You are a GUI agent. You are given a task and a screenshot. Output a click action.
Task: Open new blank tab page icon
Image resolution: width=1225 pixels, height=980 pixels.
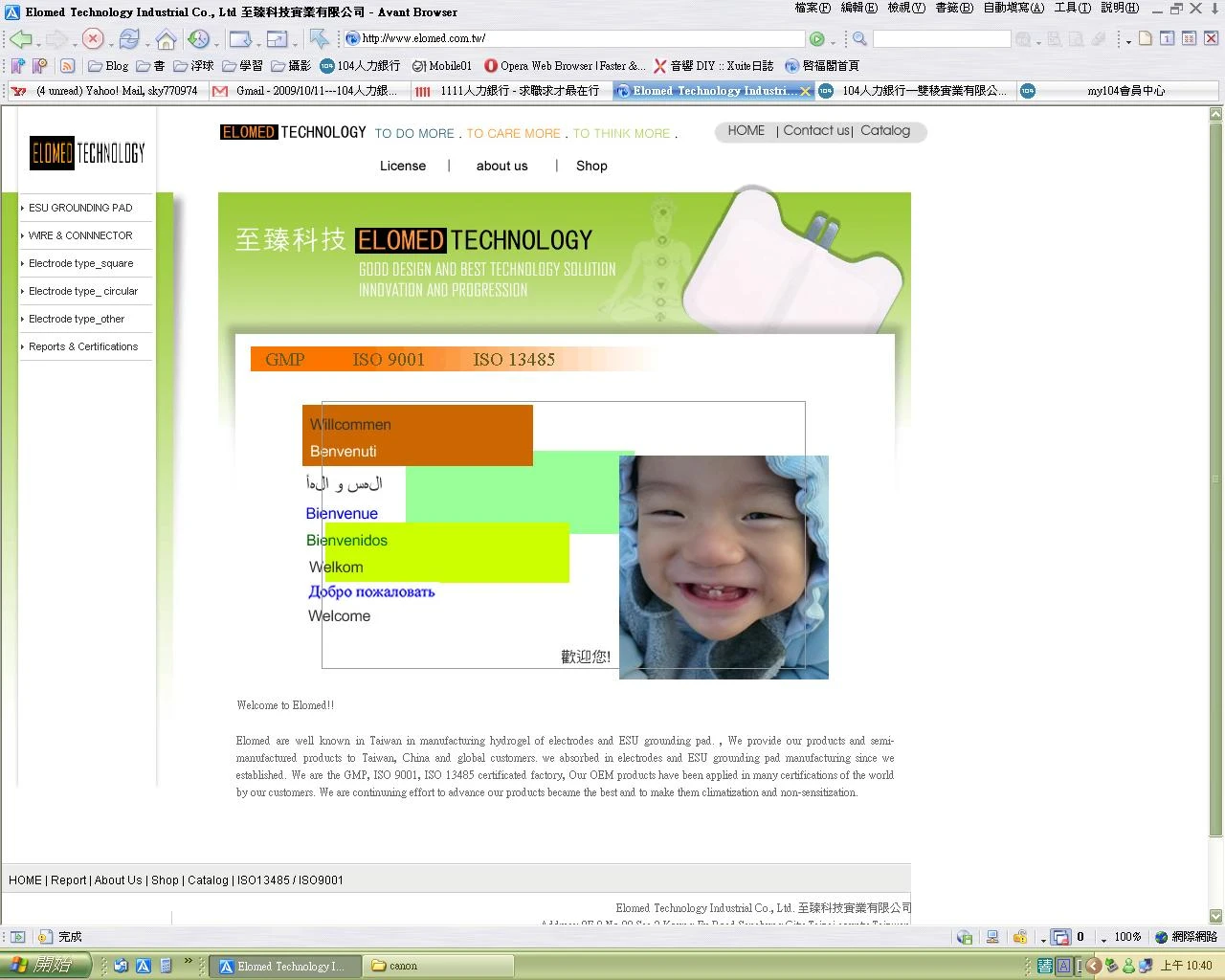tap(1146, 38)
